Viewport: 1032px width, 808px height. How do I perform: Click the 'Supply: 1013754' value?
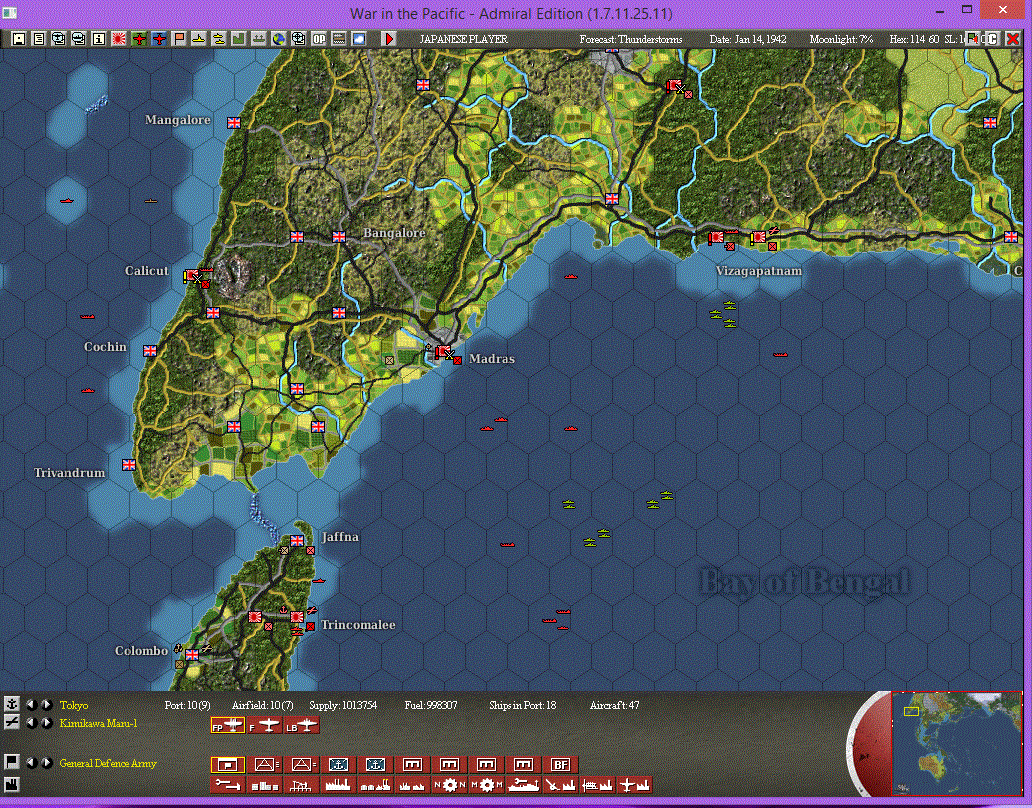tap(343, 705)
